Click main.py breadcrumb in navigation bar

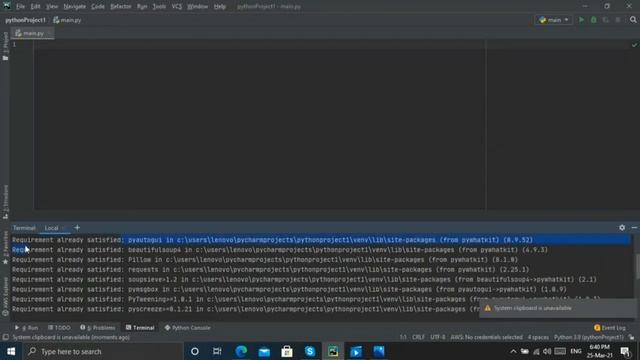pyautogui.click(x=67, y=20)
